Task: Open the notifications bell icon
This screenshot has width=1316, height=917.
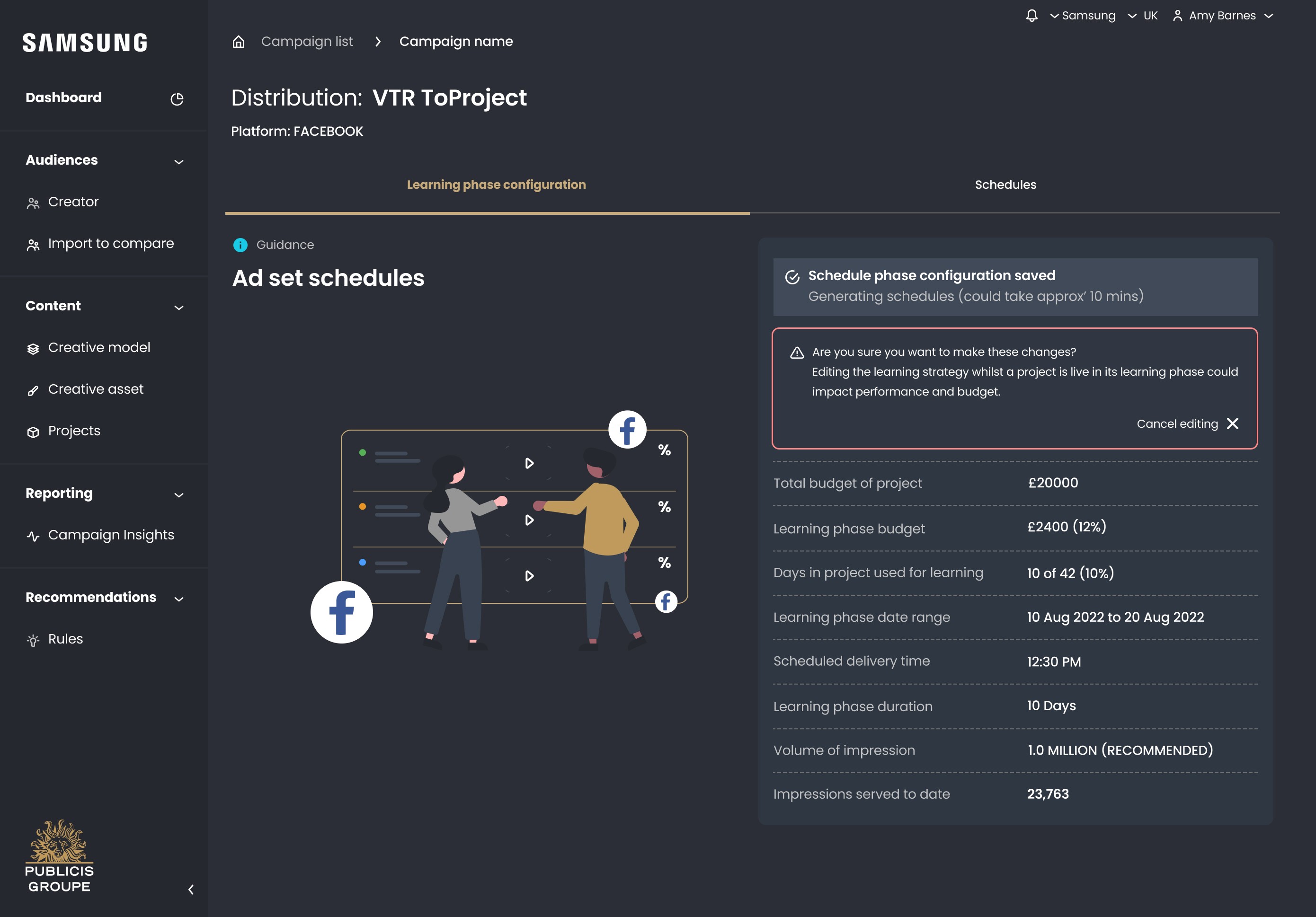Action: click(x=1031, y=16)
